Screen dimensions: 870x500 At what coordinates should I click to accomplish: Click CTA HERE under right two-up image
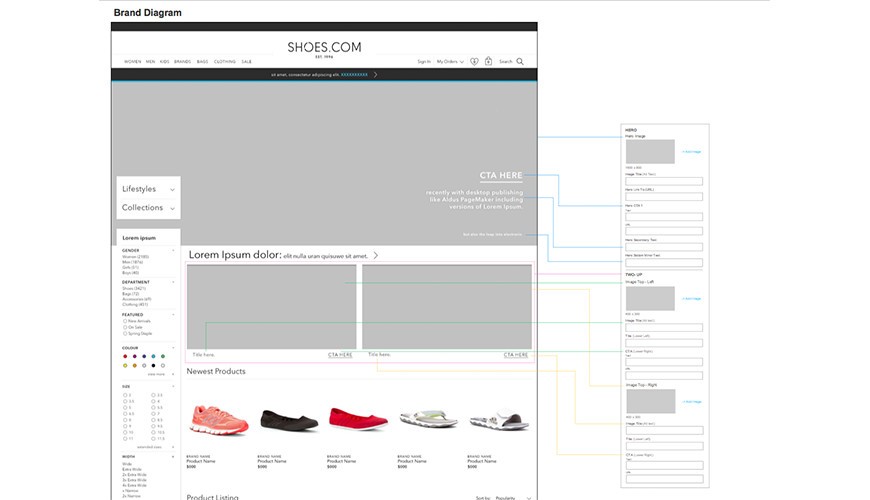point(516,355)
